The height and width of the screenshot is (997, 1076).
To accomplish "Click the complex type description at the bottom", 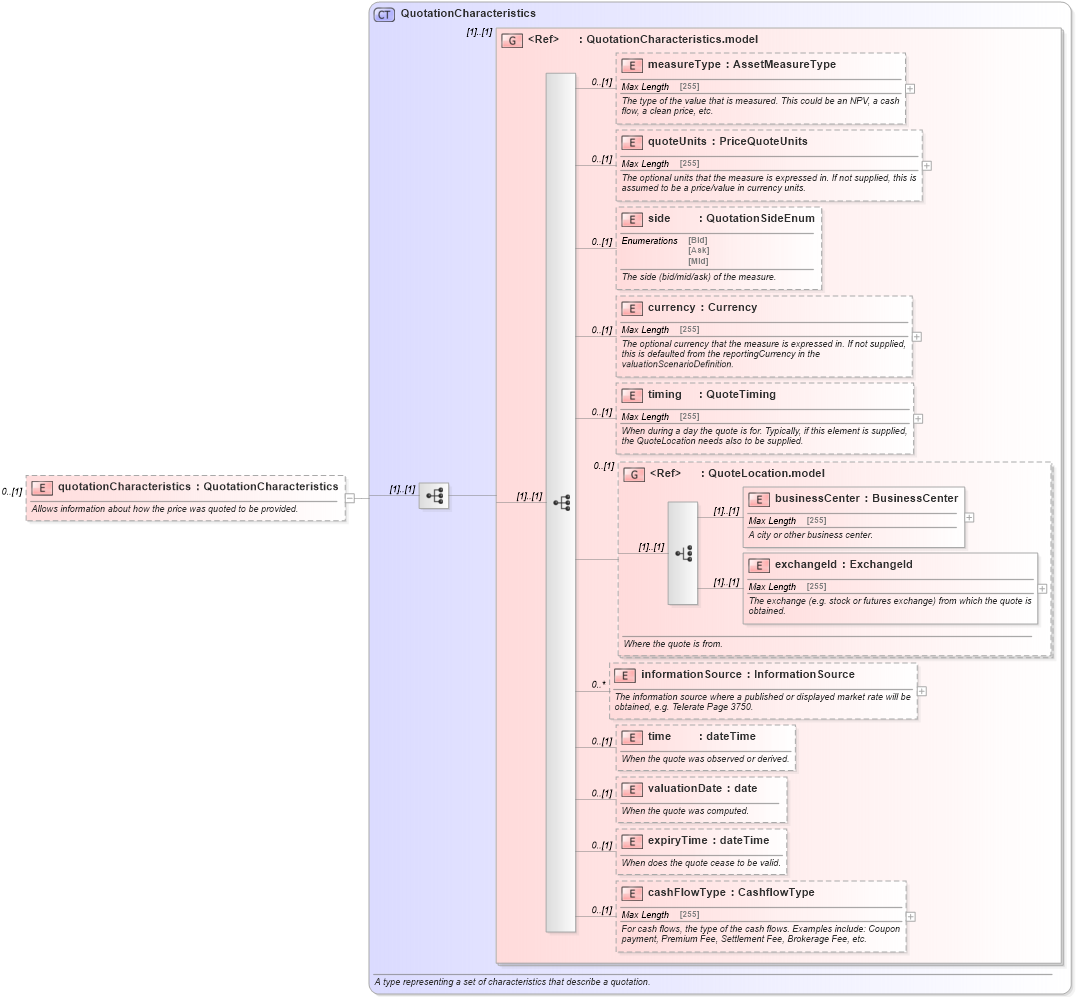I will coord(512,983).
